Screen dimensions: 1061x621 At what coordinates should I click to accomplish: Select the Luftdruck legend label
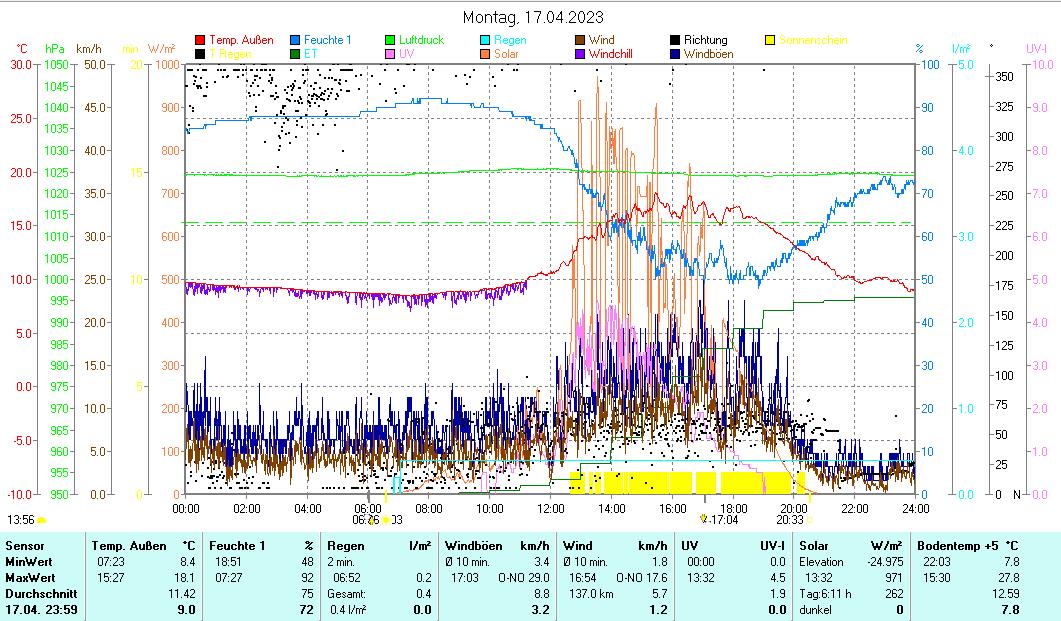[421, 40]
